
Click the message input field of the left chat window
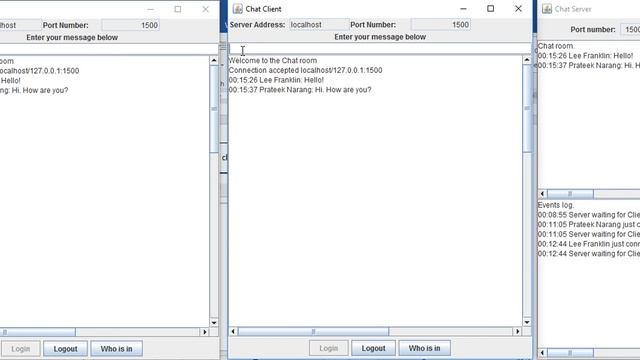point(109,49)
